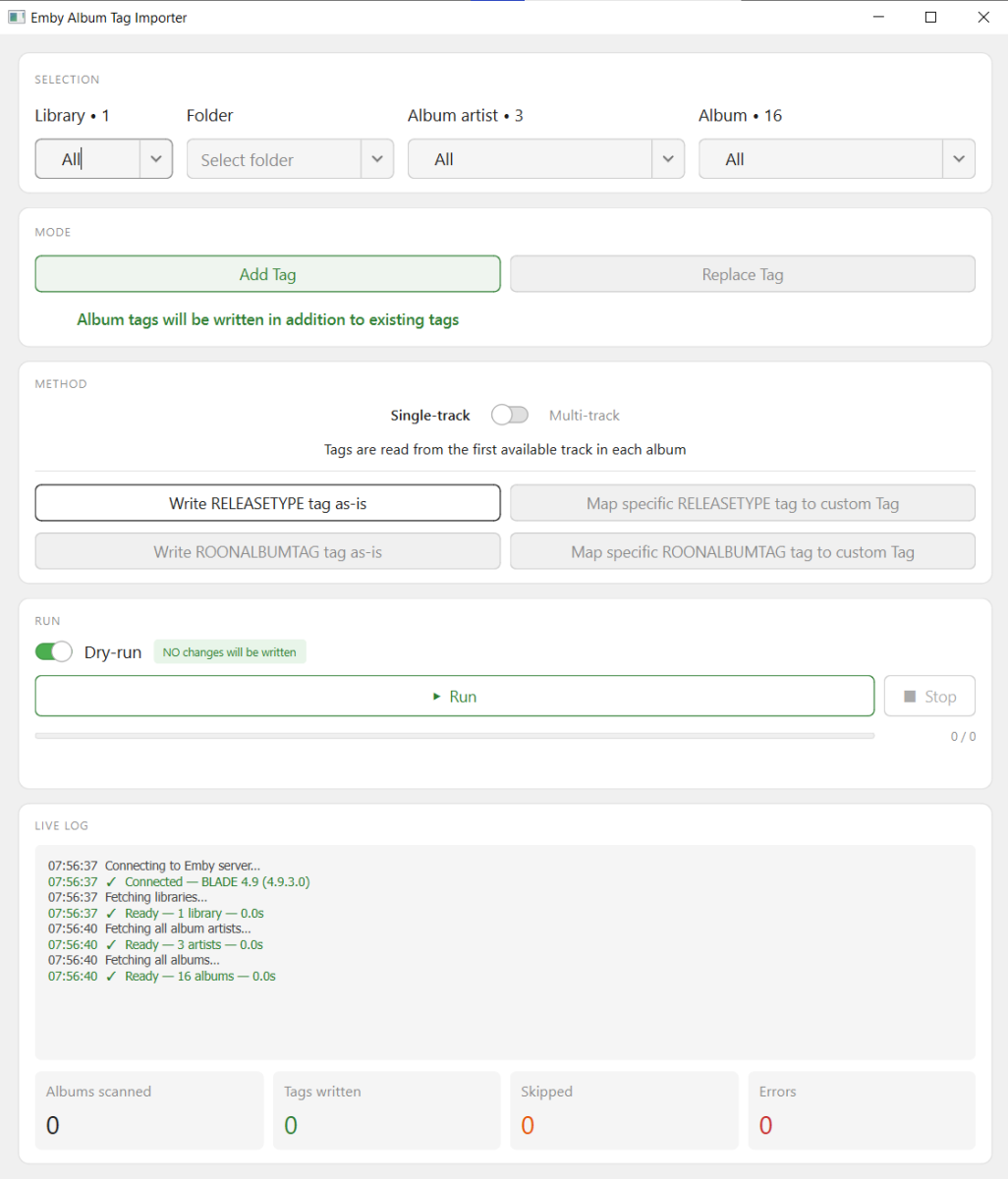Click the Library All text field

[88, 159]
